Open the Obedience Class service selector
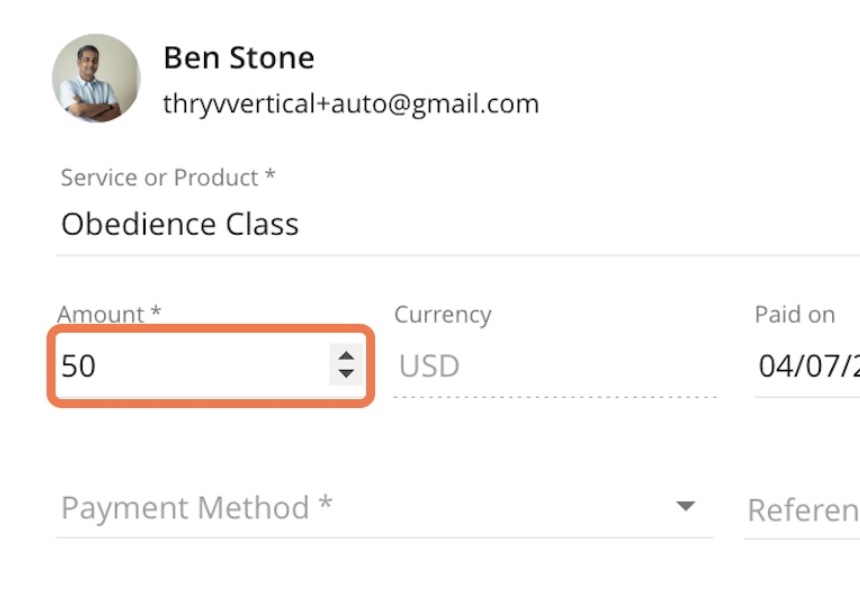860x612 pixels. click(x=457, y=225)
